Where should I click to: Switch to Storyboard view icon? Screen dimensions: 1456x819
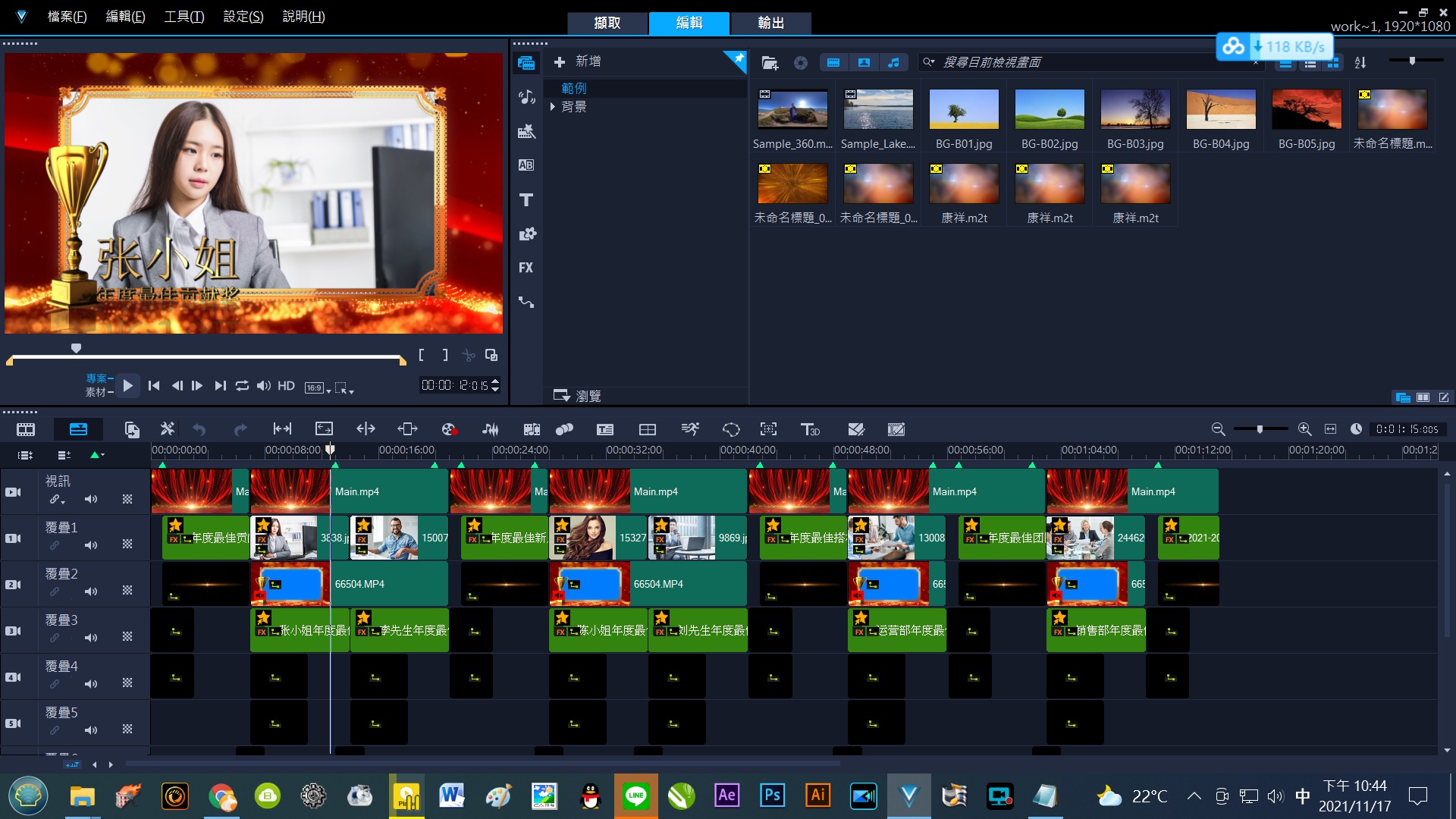click(26, 429)
